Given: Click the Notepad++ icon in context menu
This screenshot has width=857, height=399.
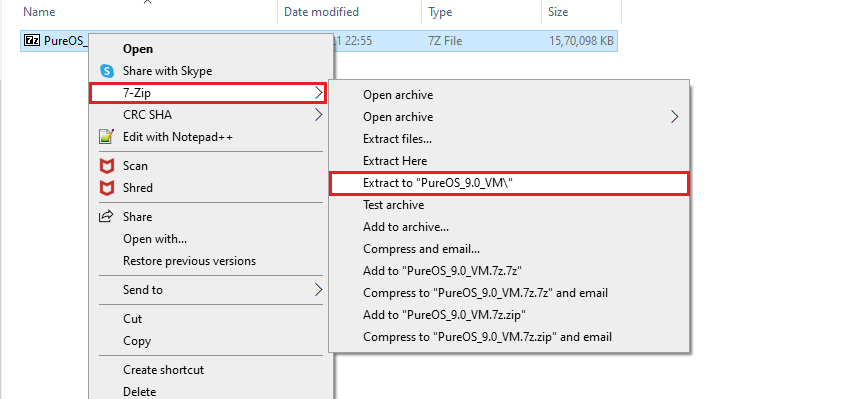Looking at the screenshot, I should tap(107, 137).
